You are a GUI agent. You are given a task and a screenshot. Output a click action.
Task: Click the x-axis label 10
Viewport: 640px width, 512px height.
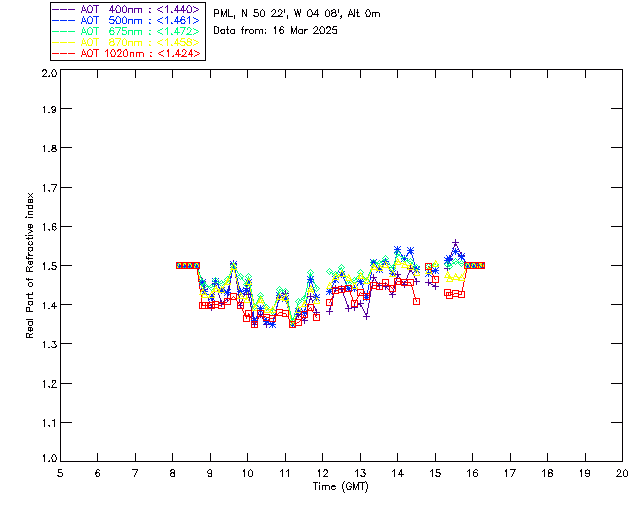[247, 473]
